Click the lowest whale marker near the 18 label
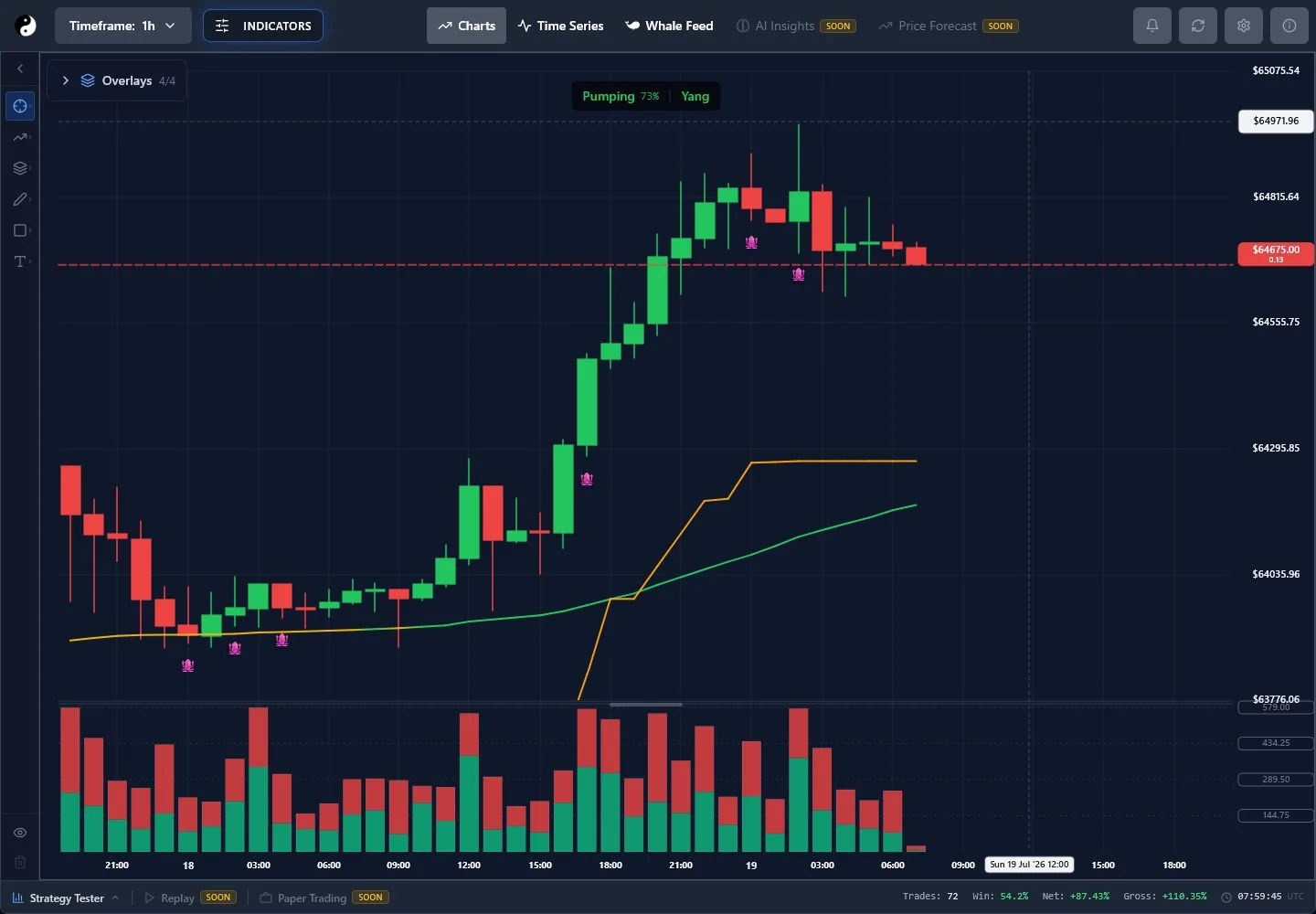The width and height of the screenshot is (1316, 914). click(x=187, y=665)
